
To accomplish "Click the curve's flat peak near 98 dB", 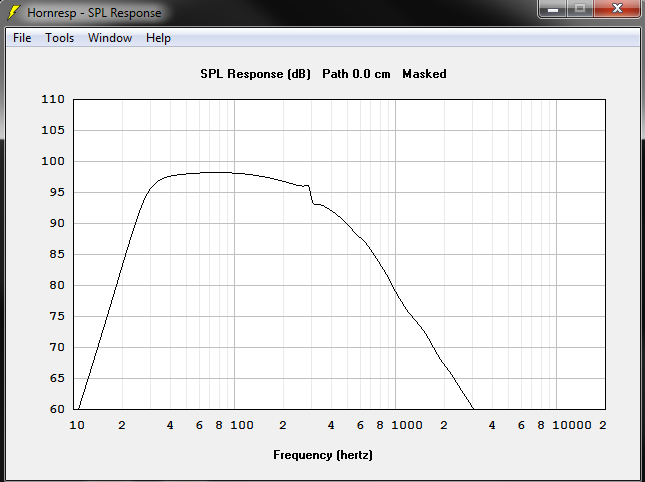I will point(216,173).
